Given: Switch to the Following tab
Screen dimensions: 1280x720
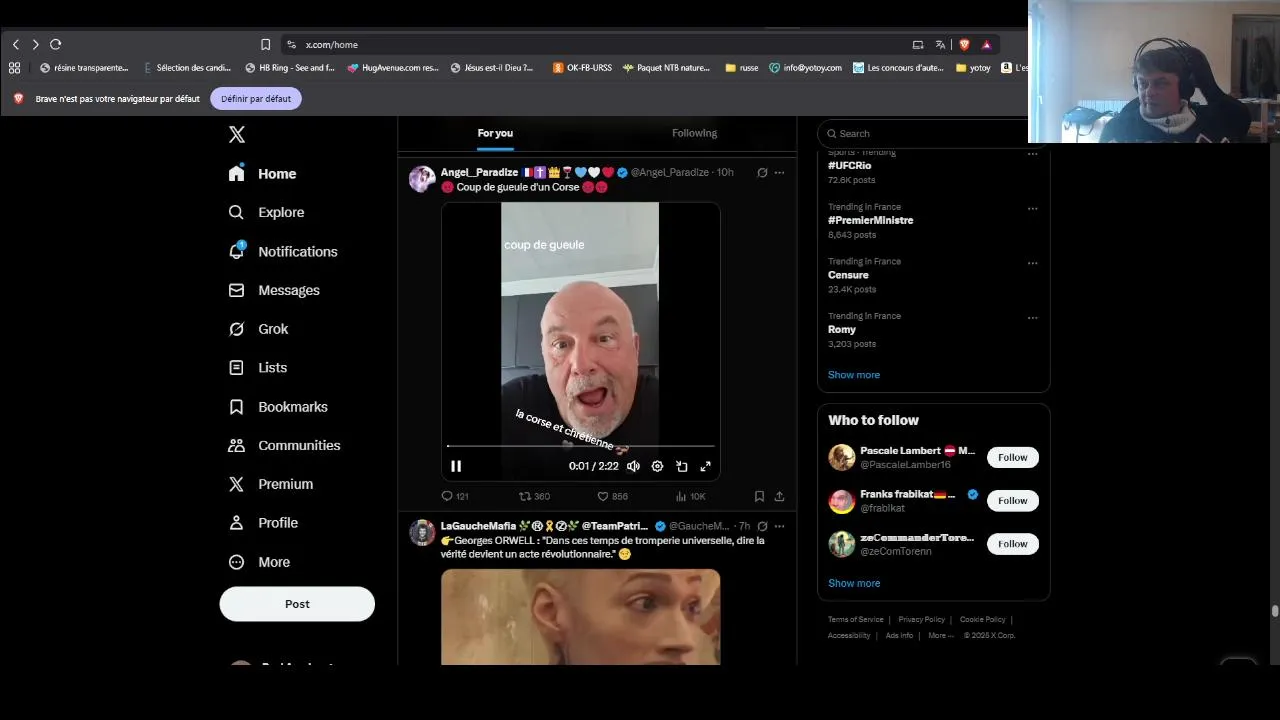Looking at the screenshot, I should (x=694, y=133).
